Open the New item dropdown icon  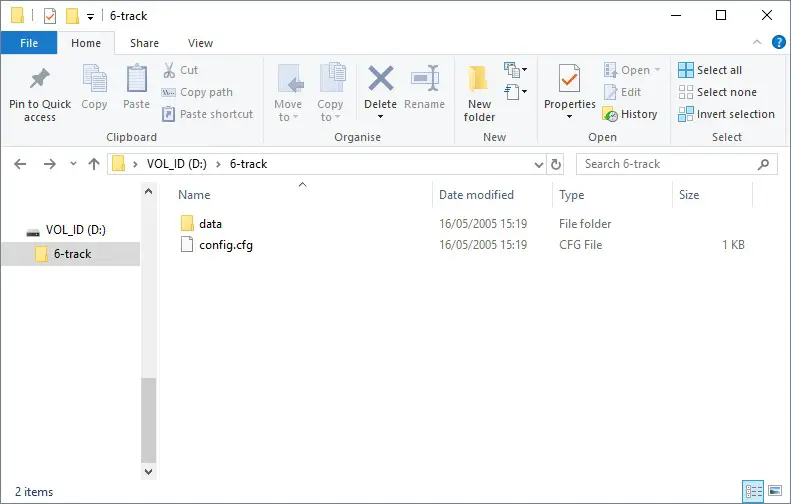[x=516, y=69]
